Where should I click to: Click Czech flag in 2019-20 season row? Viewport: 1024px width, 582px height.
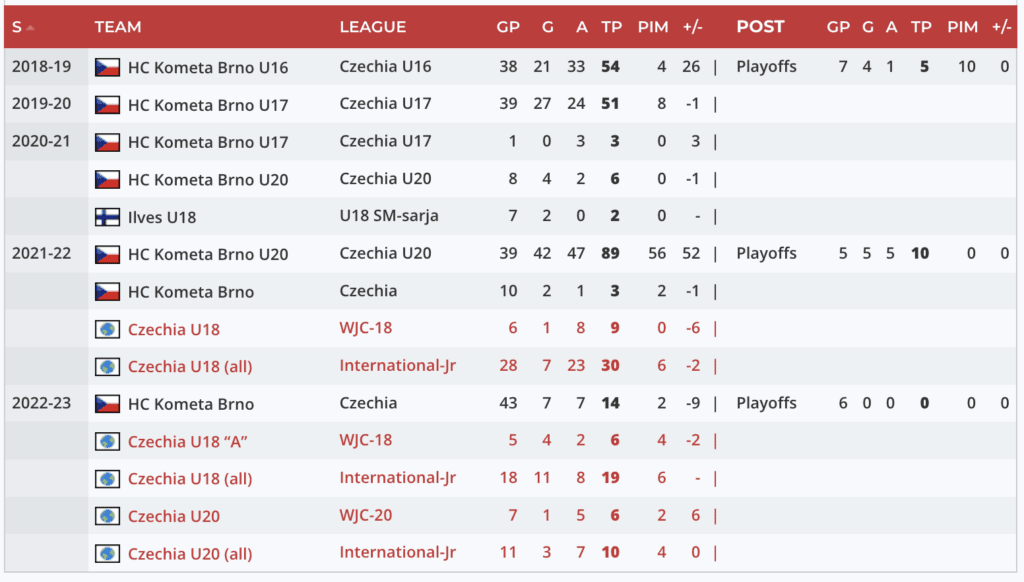point(107,104)
